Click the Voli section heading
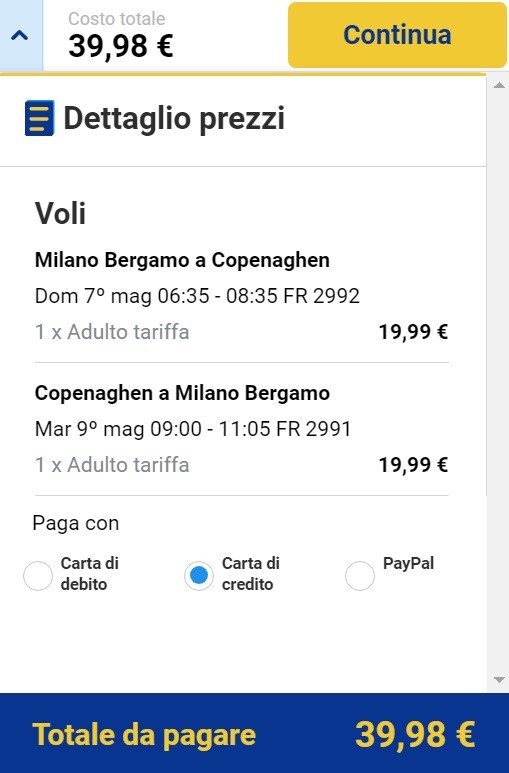This screenshot has width=509, height=773. point(60,213)
